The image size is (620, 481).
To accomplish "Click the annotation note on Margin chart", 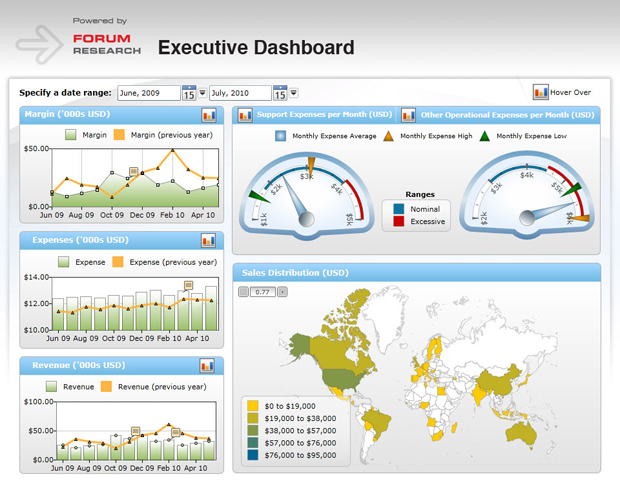I will click(134, 172).
